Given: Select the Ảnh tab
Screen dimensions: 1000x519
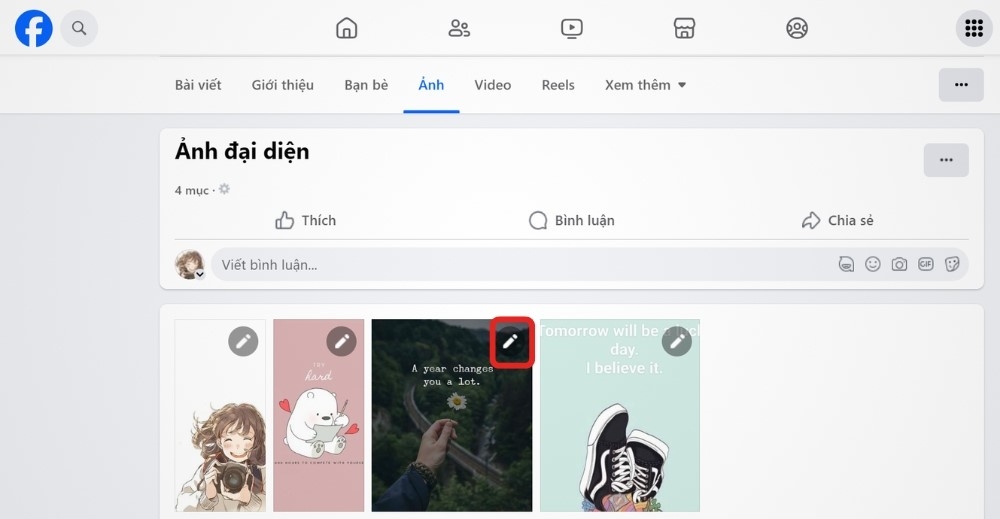Looking at the screenshot, I should pyautogui.click(x=431, y=85).
